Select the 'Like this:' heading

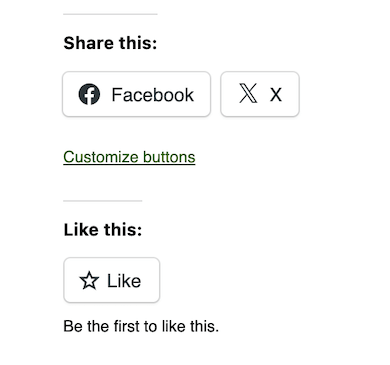point(103,230)
